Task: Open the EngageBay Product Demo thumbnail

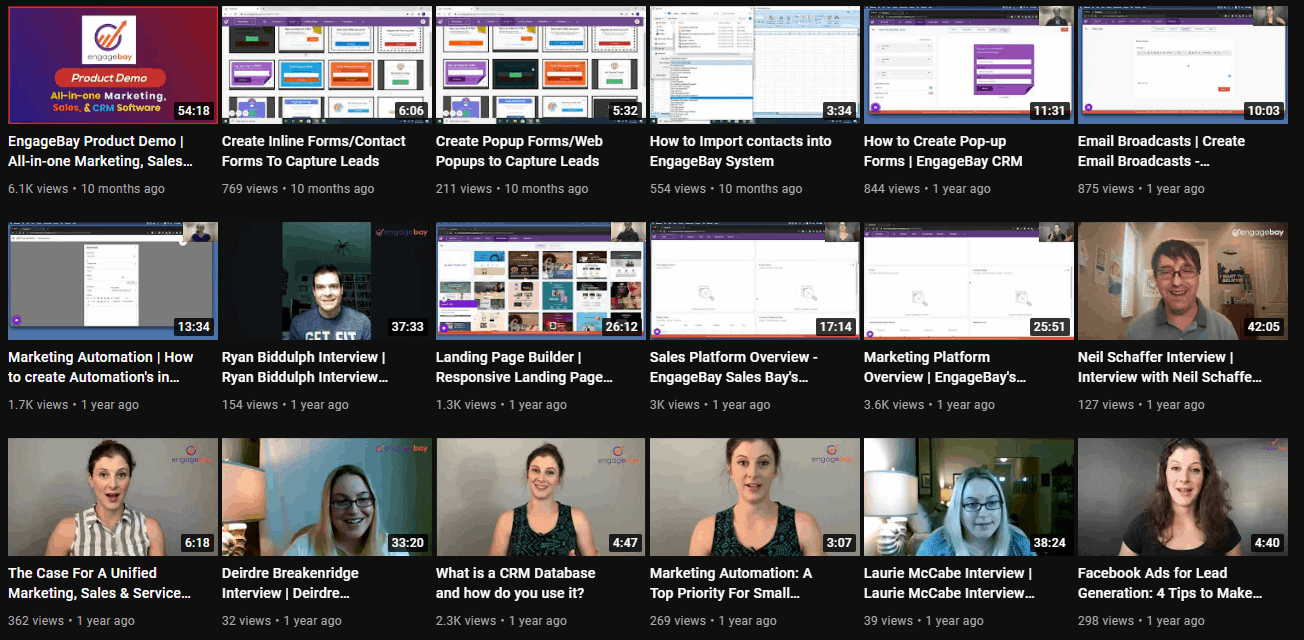Action: (x=112, y=64)
